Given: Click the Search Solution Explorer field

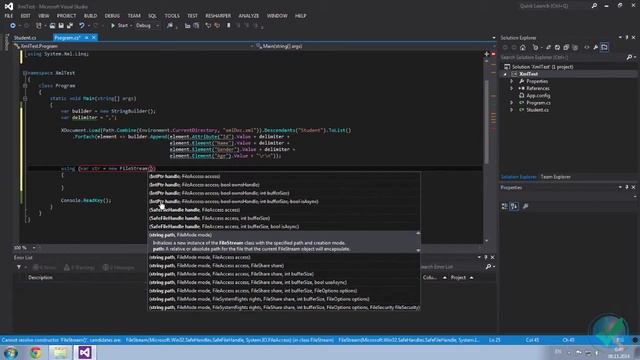Looking at the screenshot, I should [562, 58].
